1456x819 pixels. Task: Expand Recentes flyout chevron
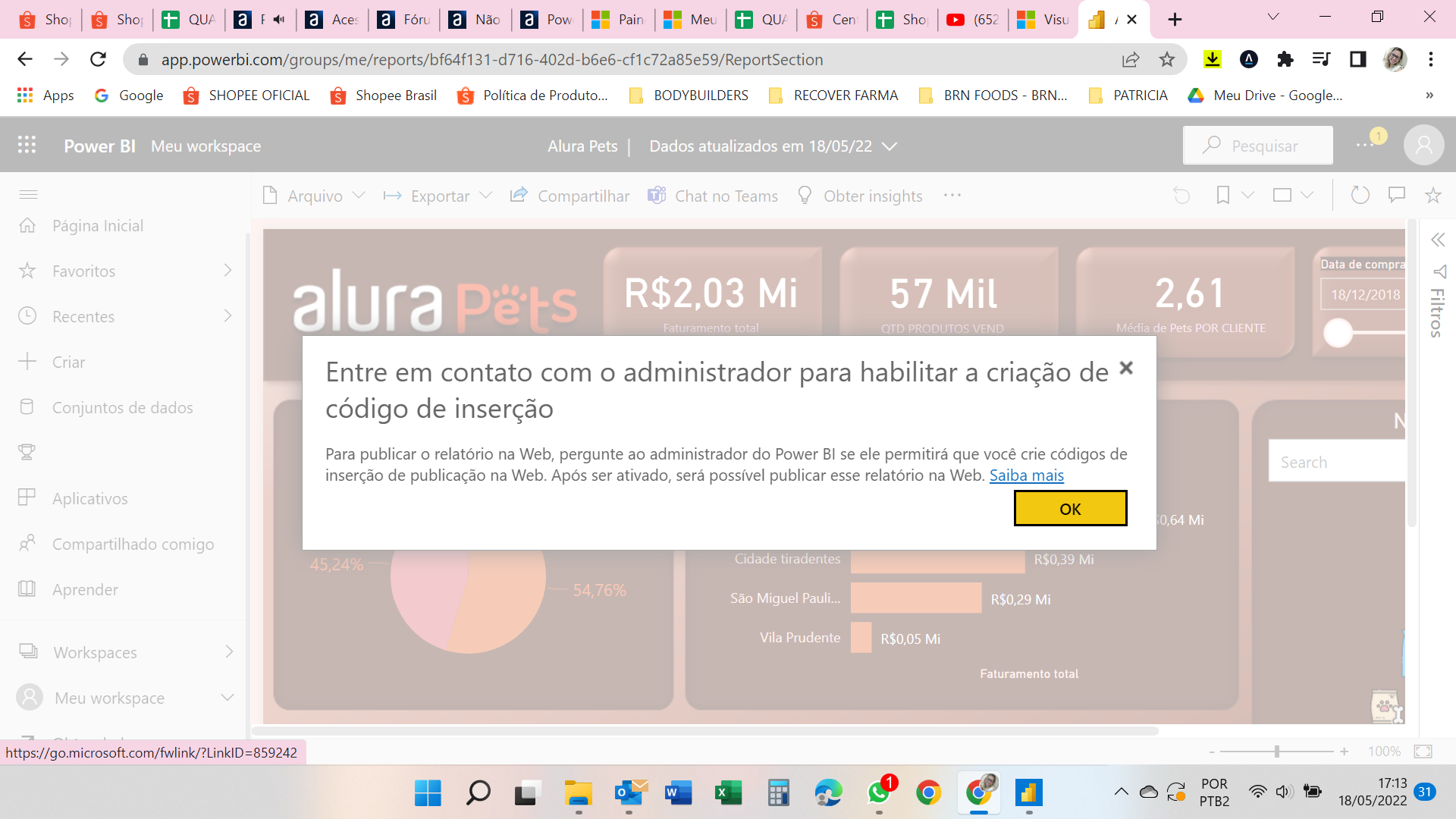227,316
